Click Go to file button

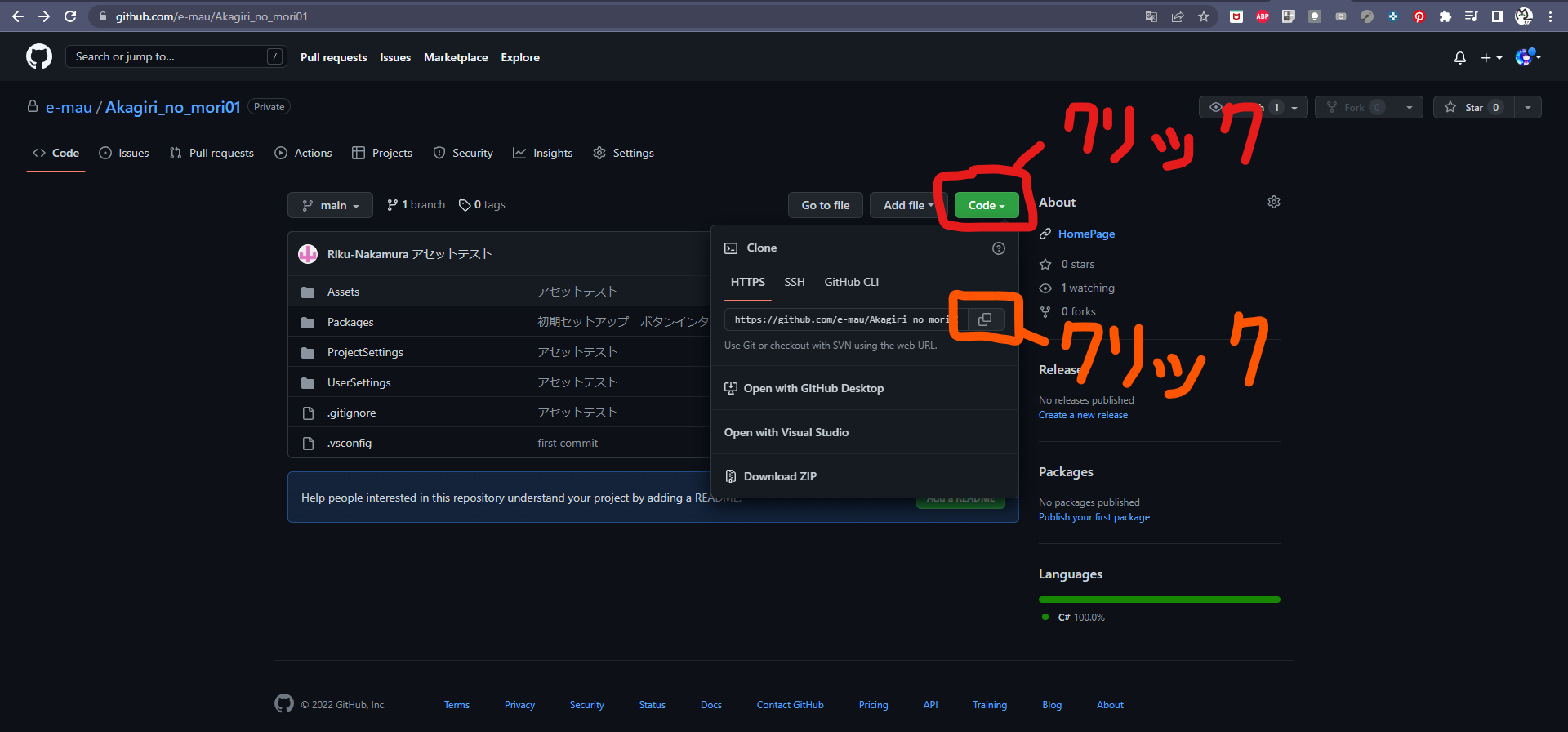826,205
